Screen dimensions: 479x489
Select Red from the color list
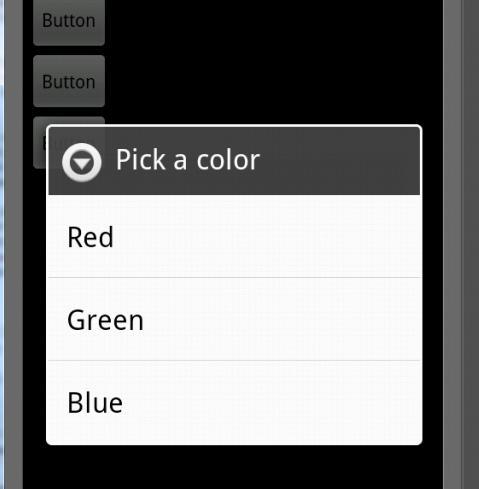tap(234, 236)
